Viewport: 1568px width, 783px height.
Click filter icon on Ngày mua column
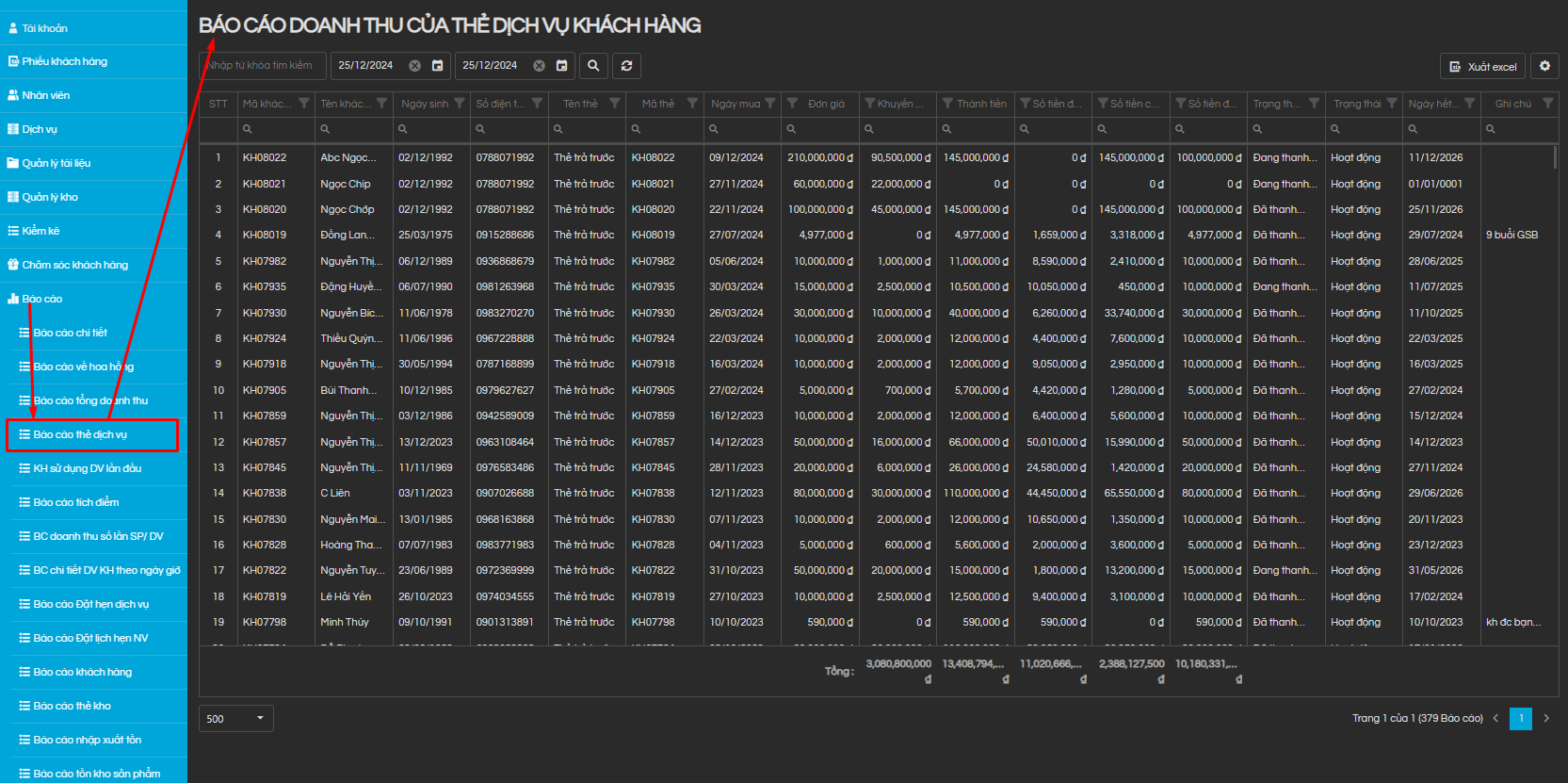(770, 104)
